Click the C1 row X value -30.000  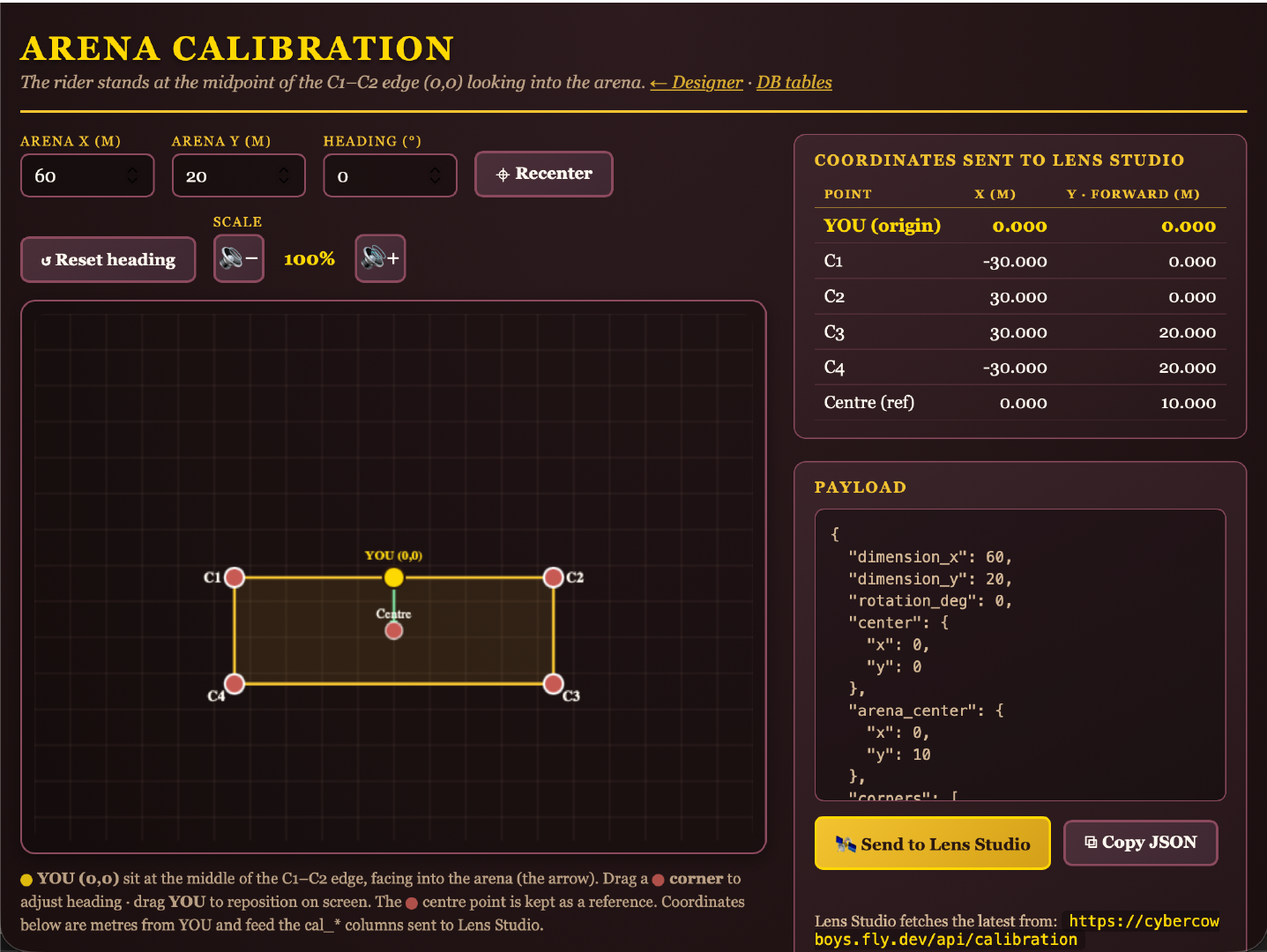tap(1015, 262)
